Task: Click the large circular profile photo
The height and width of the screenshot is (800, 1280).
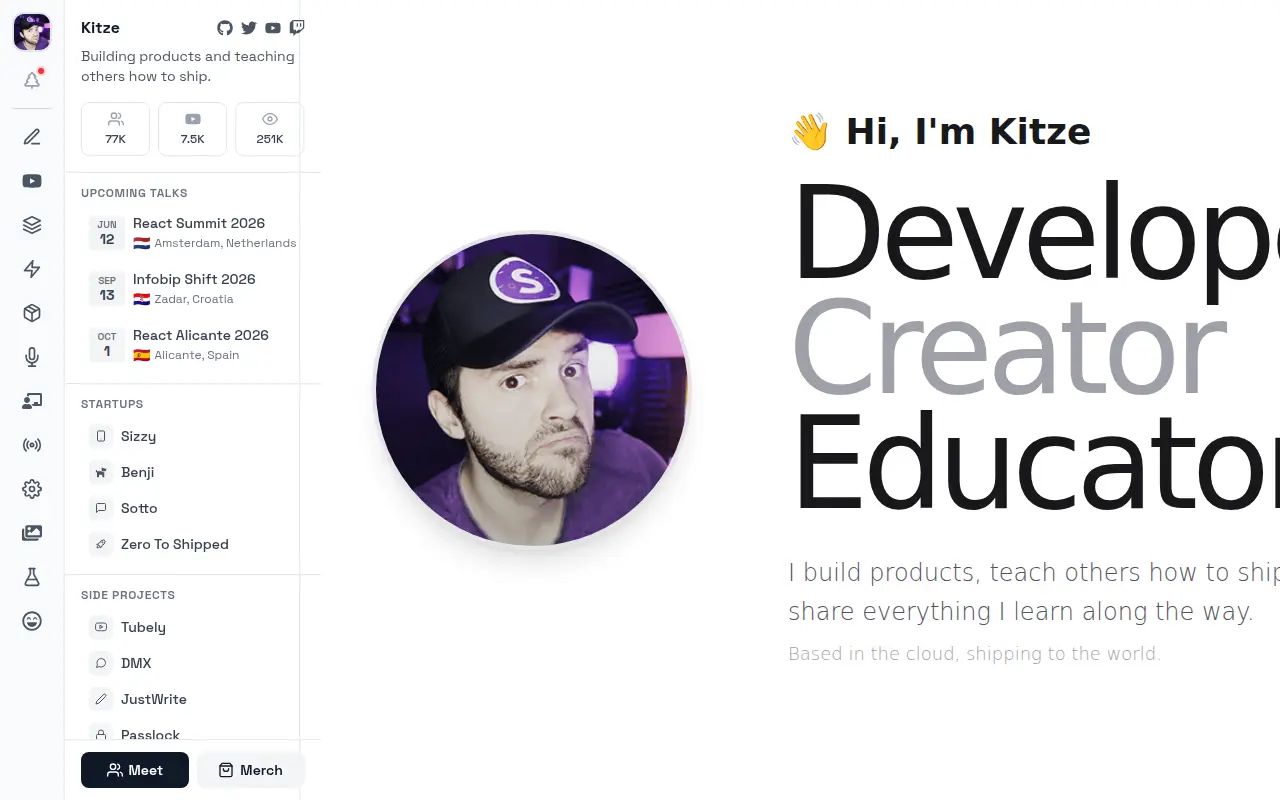Action: coord(532,390)
